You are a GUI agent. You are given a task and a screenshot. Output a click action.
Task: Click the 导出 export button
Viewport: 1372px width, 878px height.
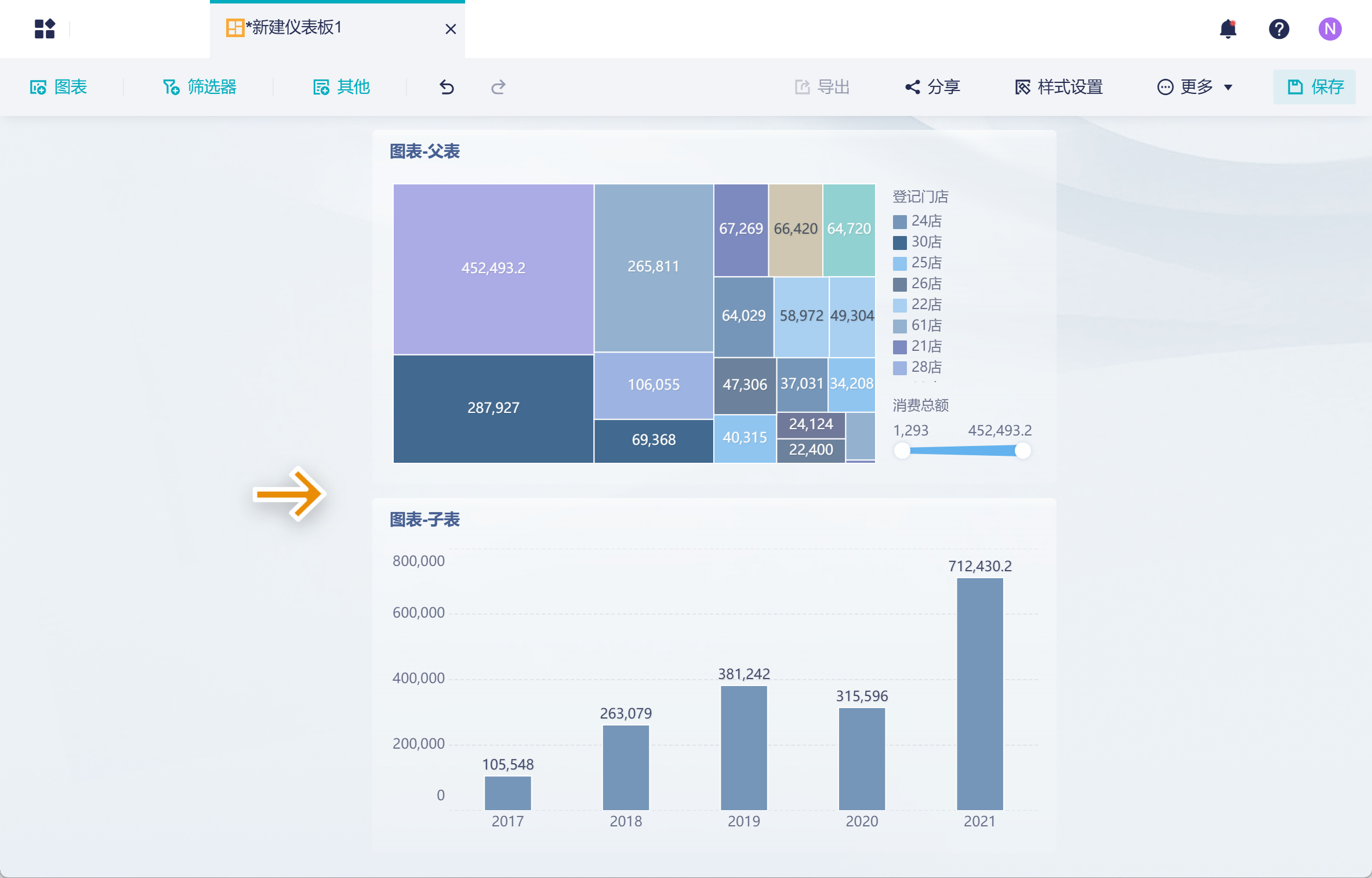pyautogui.click(x=822, y=87)
